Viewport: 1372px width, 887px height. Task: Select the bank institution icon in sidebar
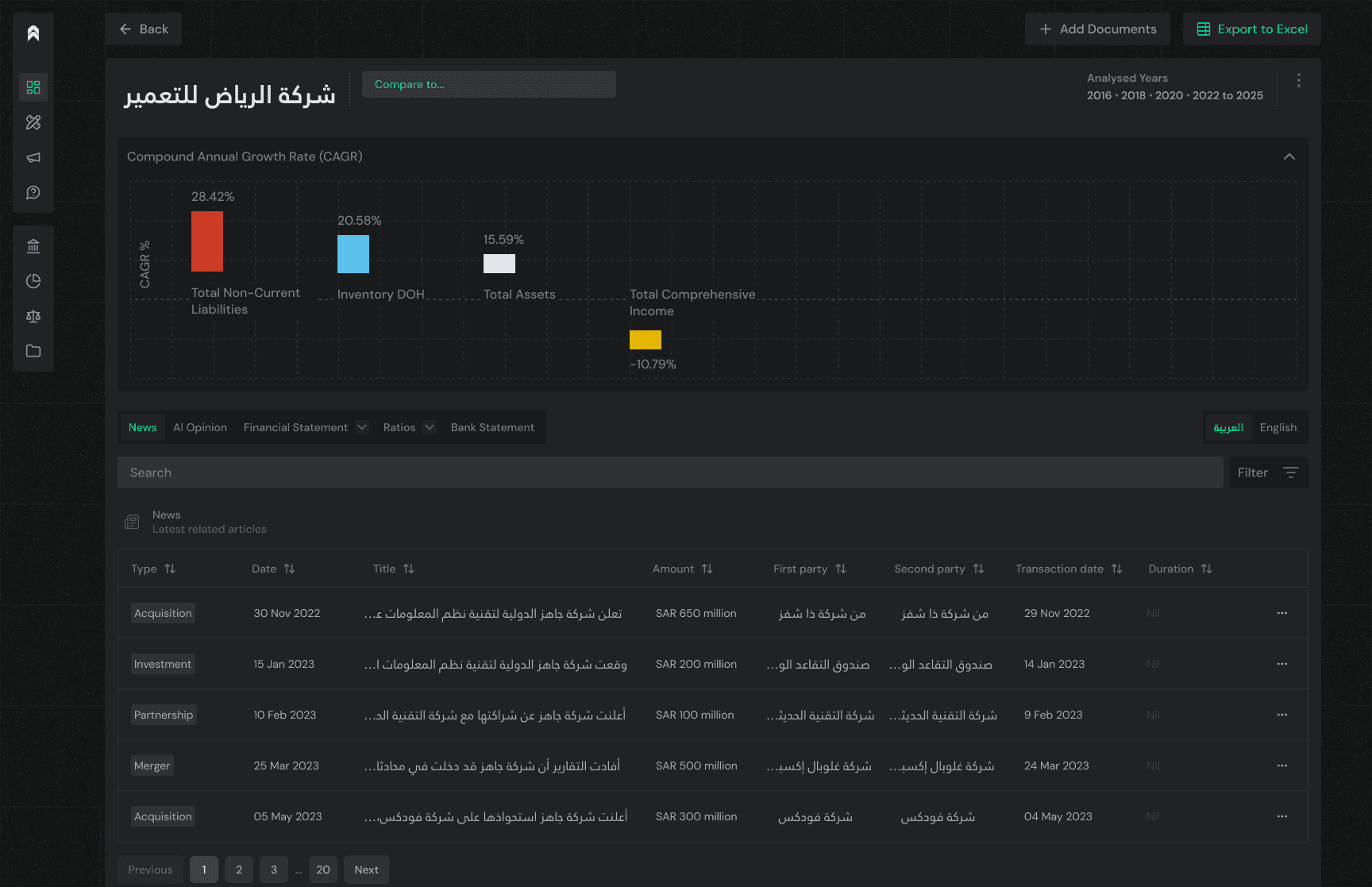[x=33, y=245]
